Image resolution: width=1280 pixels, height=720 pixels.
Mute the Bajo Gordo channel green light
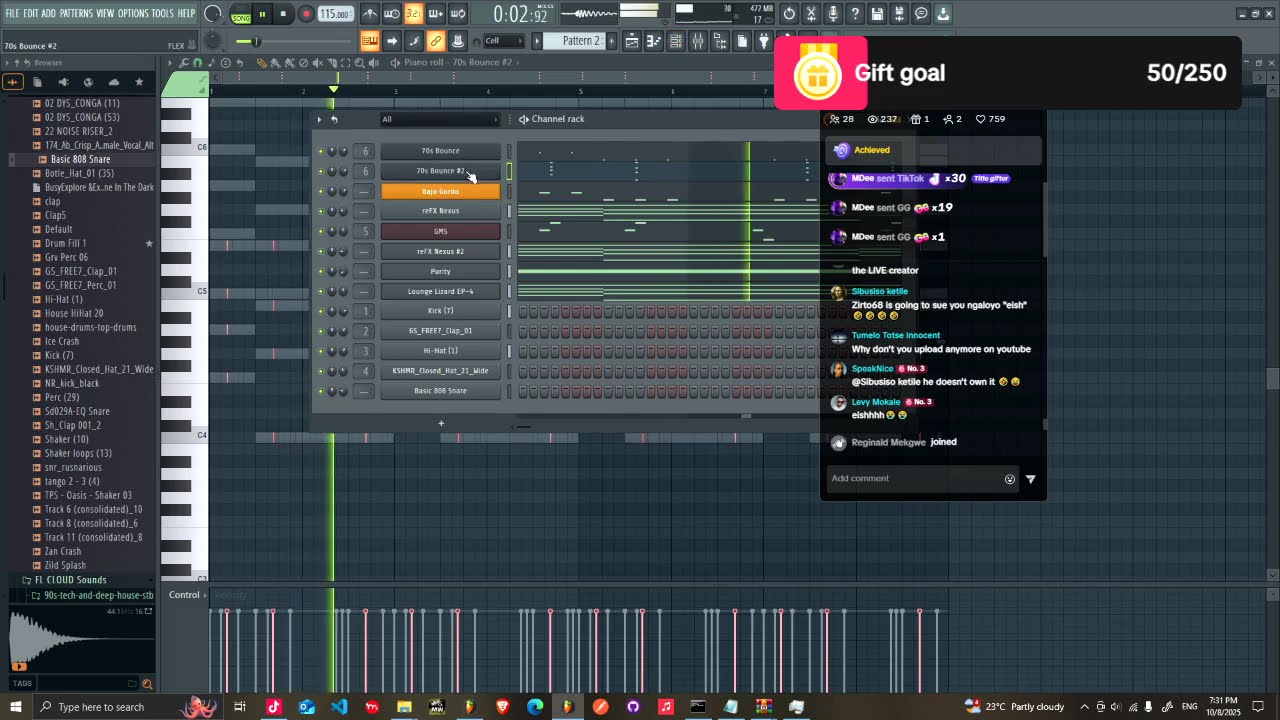coord(321,191)
